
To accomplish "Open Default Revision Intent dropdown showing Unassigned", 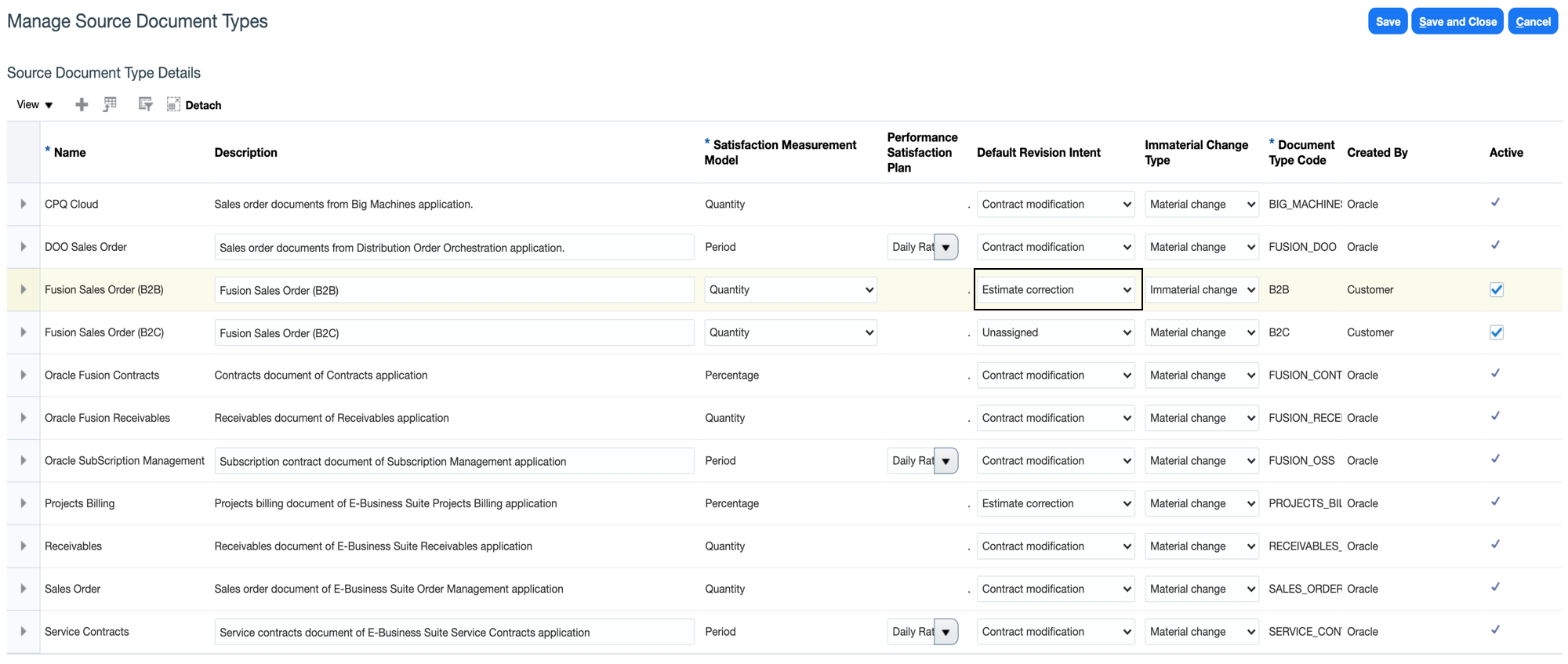I will [x=1055, y=332].
